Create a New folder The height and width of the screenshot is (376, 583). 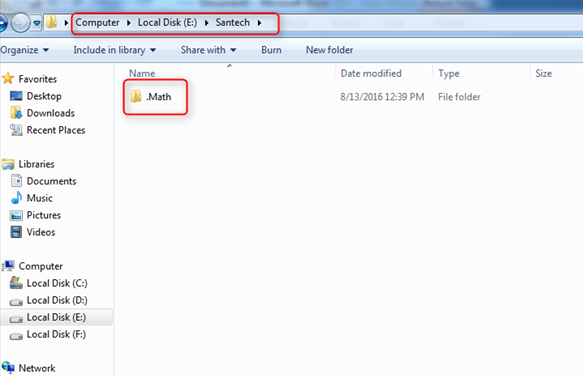(x=329, y=50)
